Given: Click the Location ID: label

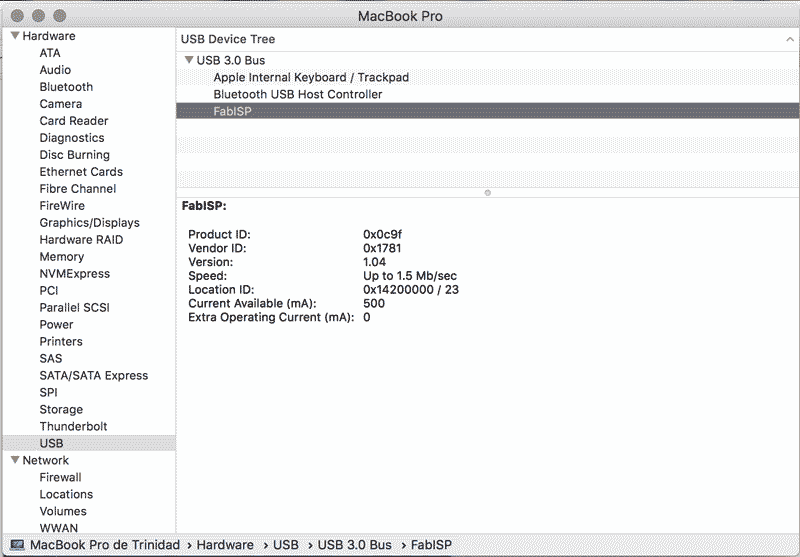Looking at the screenshot, I should point(221,289).
